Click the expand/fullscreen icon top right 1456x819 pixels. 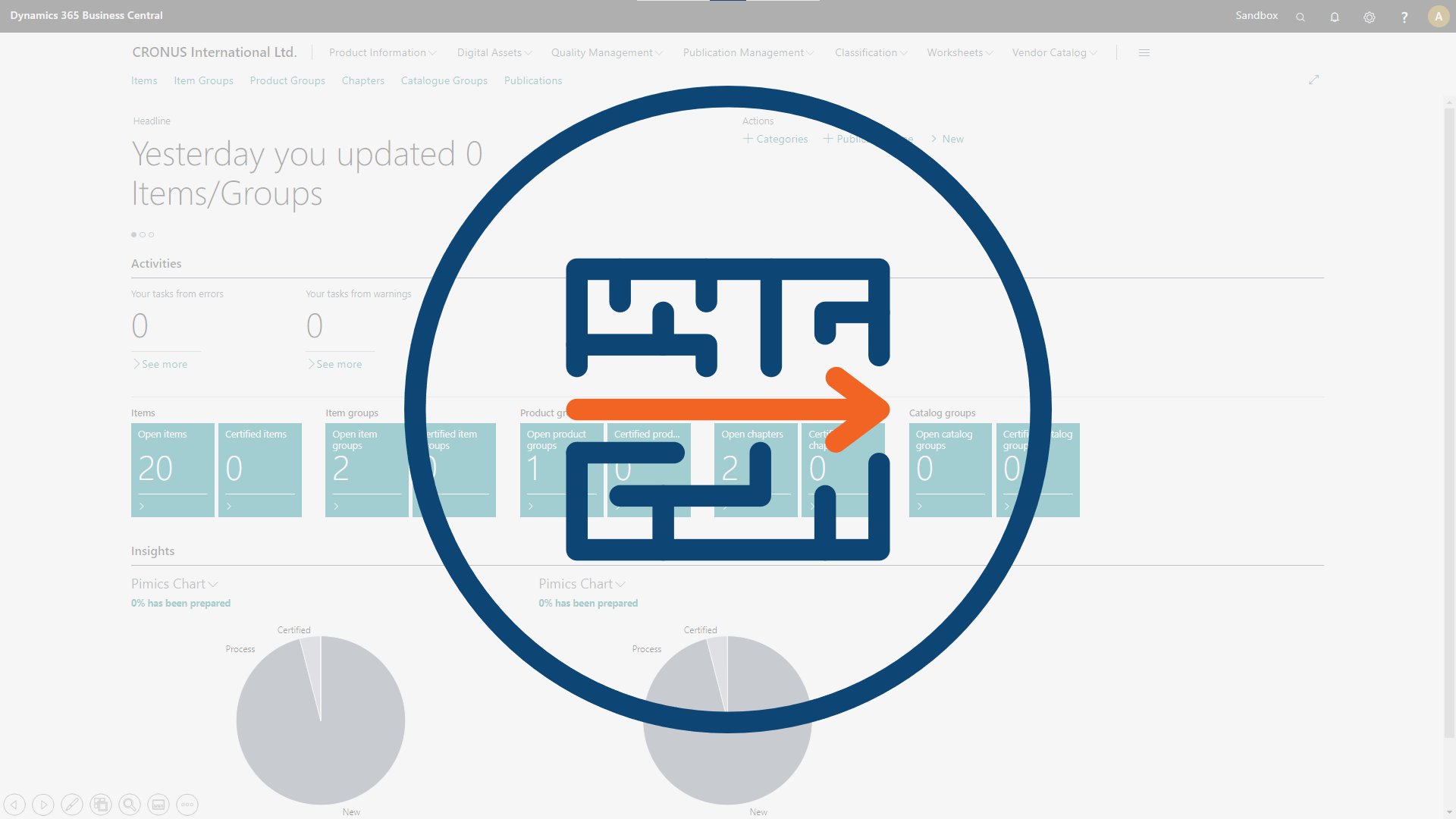1314,80
